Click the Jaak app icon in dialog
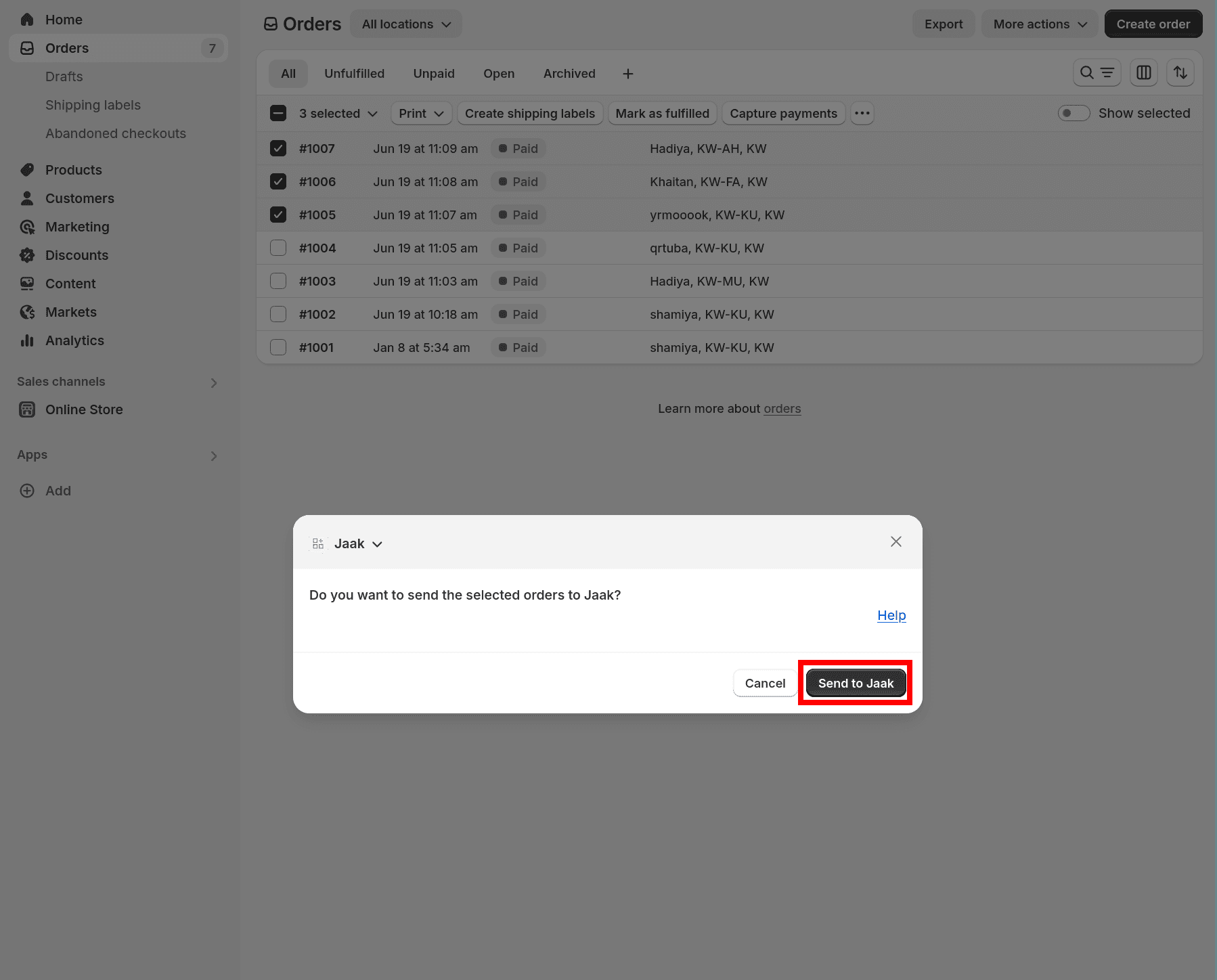 [318, 543]
